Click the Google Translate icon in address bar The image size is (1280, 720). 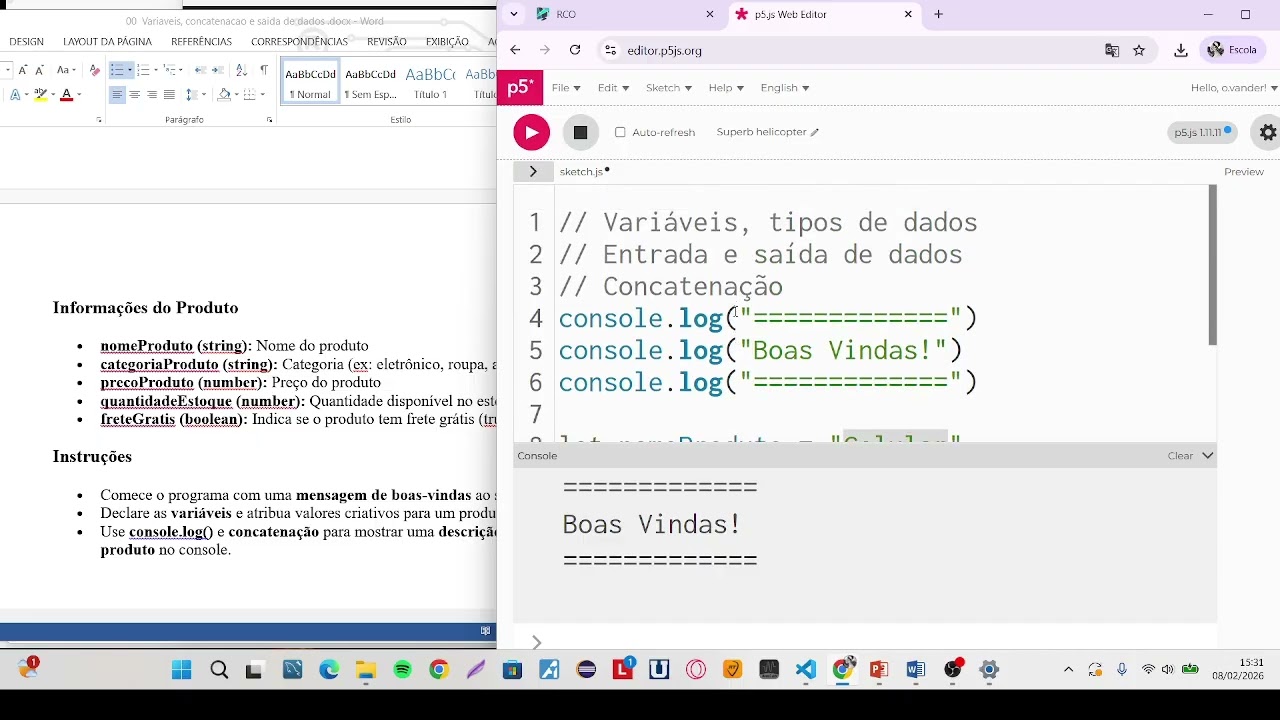pos(1112,50)
